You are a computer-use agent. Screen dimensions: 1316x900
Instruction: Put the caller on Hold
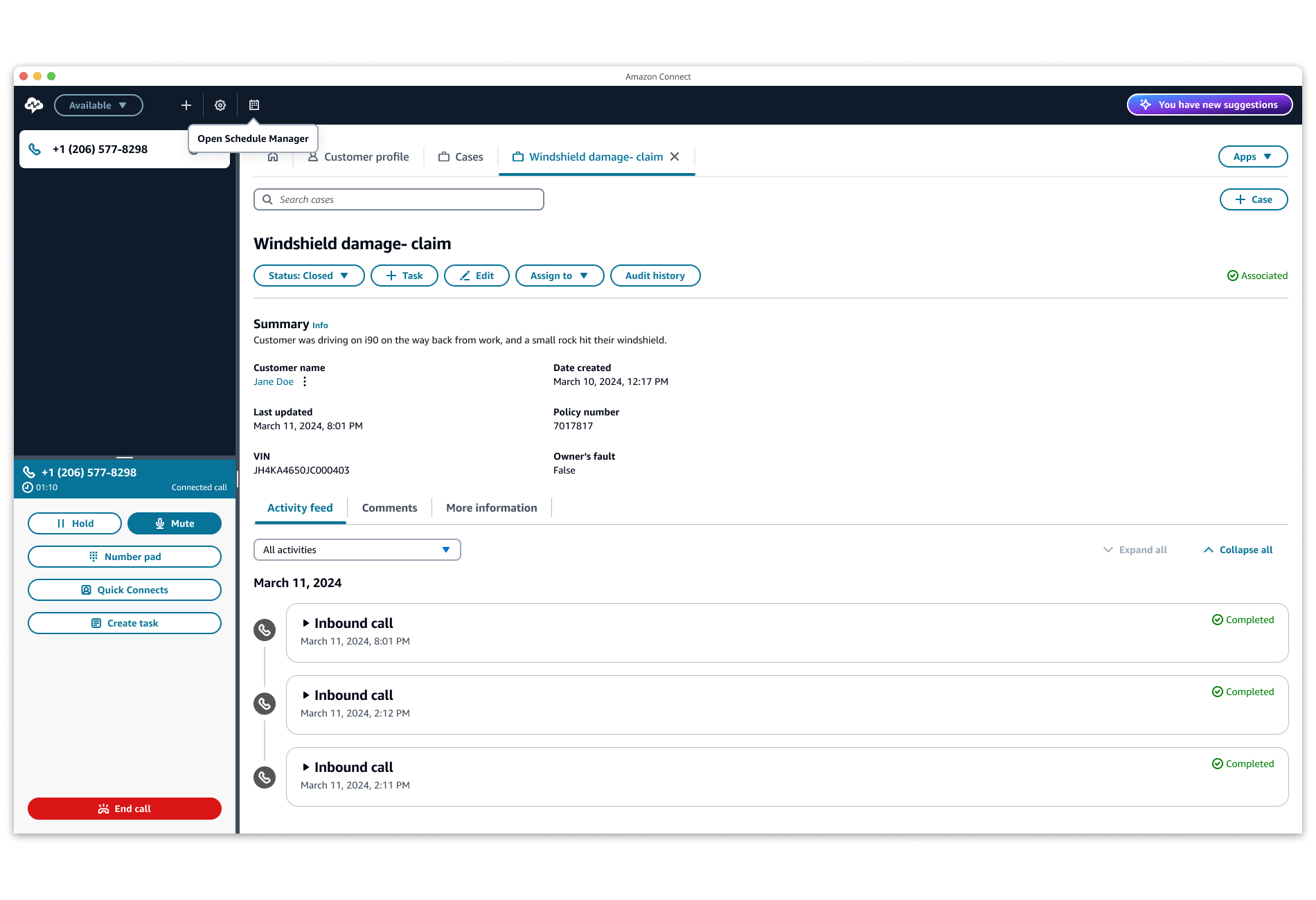pyautogui.click(x=74, y=523)
